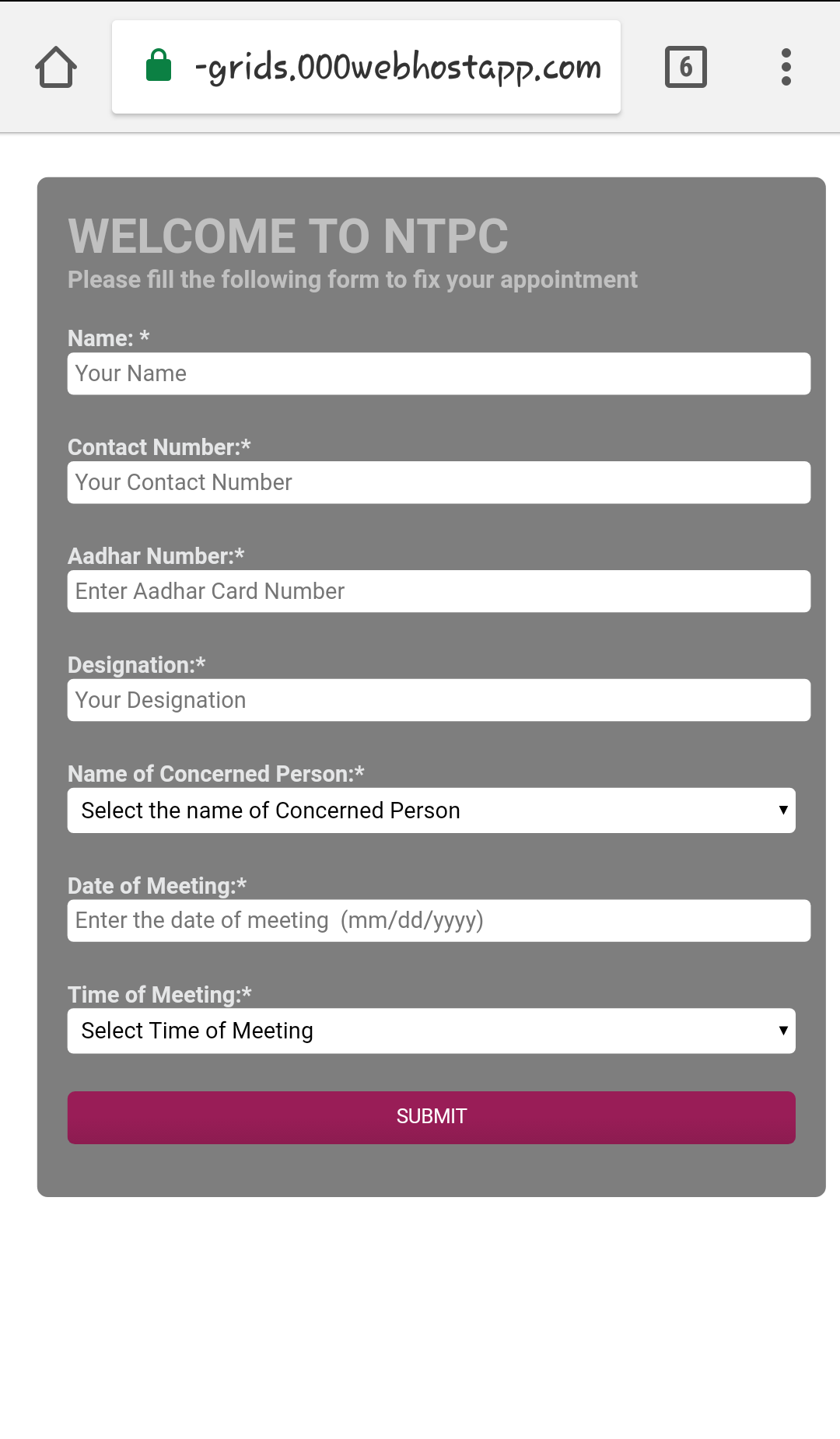Submit the appointment form

(x=432, y=1118)
